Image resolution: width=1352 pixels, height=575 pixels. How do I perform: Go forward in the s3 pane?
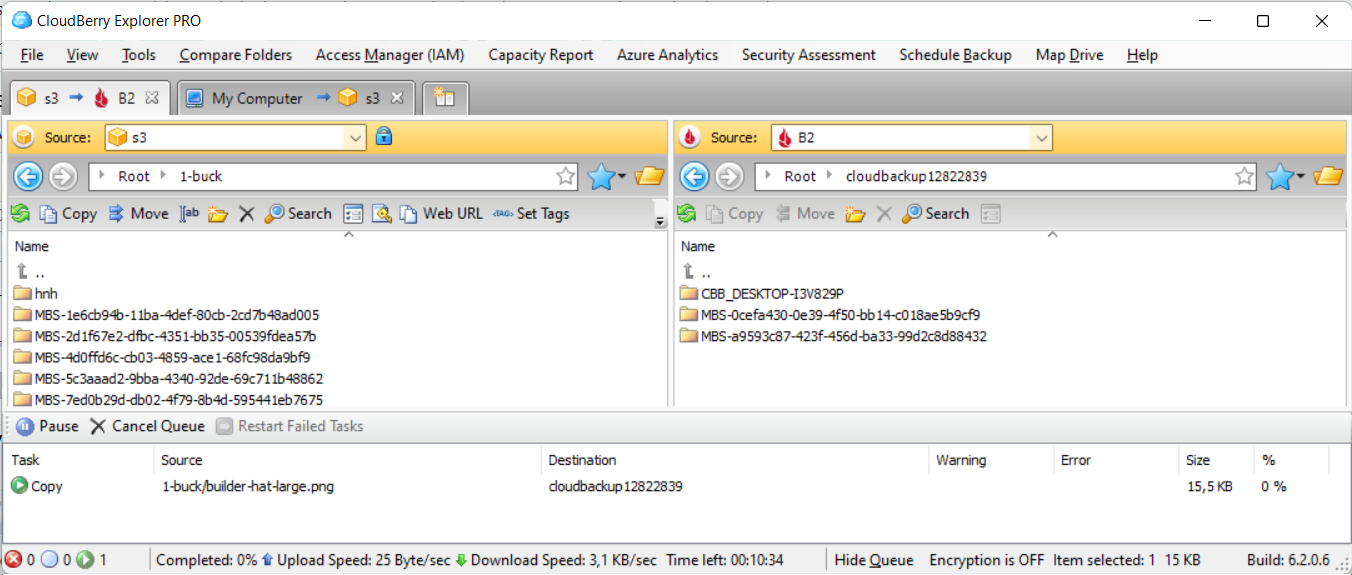(x=63, y=176)
